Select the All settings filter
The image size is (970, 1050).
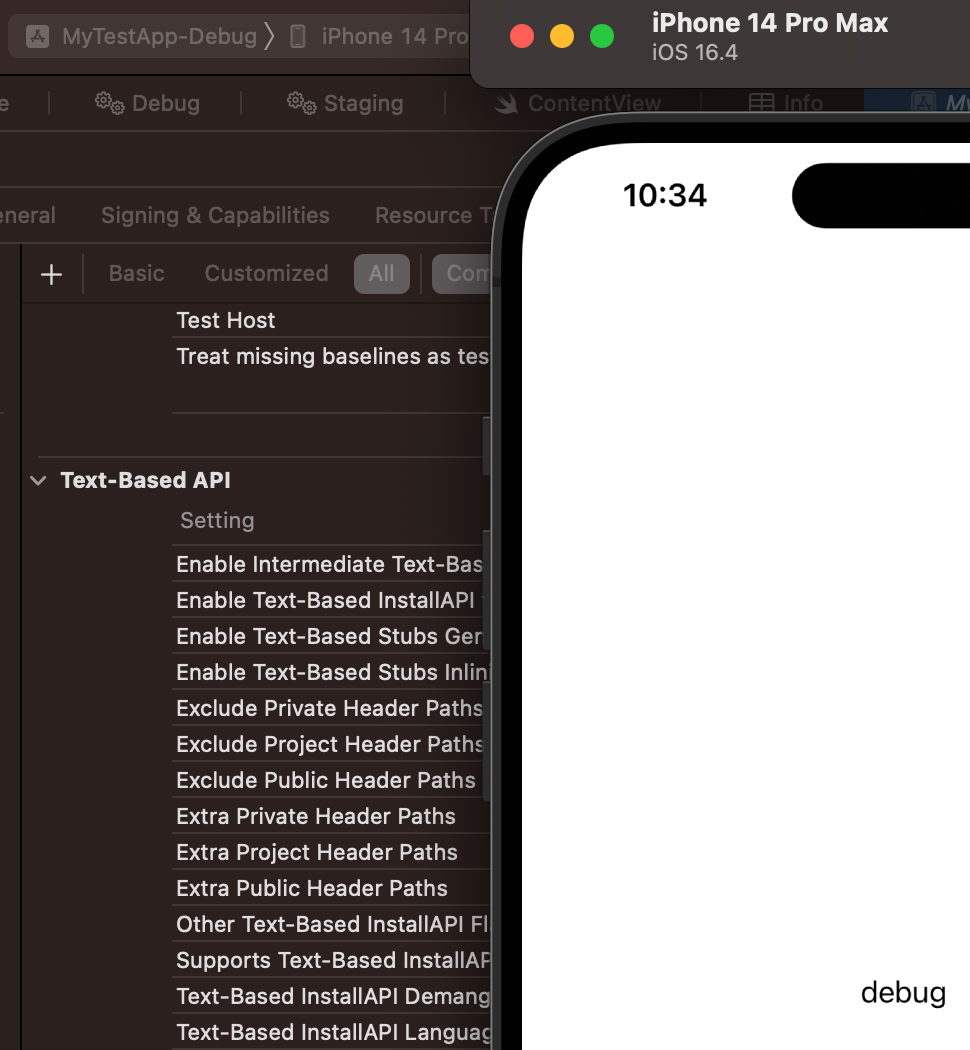382,273
